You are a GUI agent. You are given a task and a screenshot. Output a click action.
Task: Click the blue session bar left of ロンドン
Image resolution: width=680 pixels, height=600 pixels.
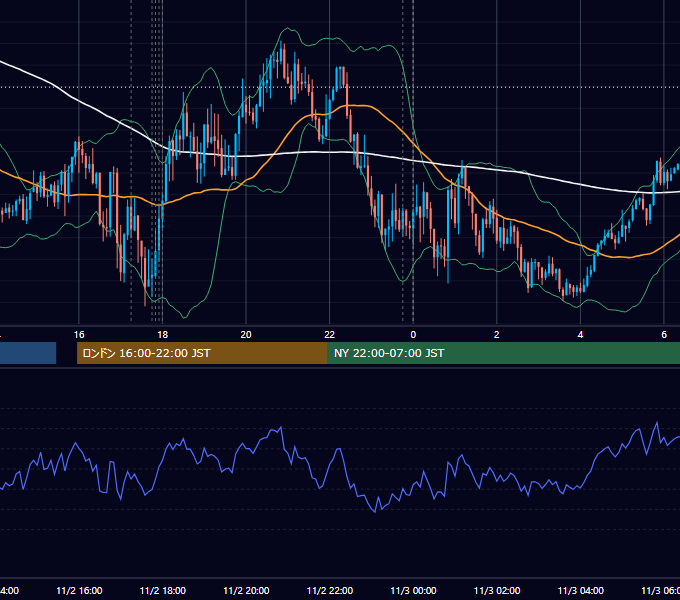point(28,353)
